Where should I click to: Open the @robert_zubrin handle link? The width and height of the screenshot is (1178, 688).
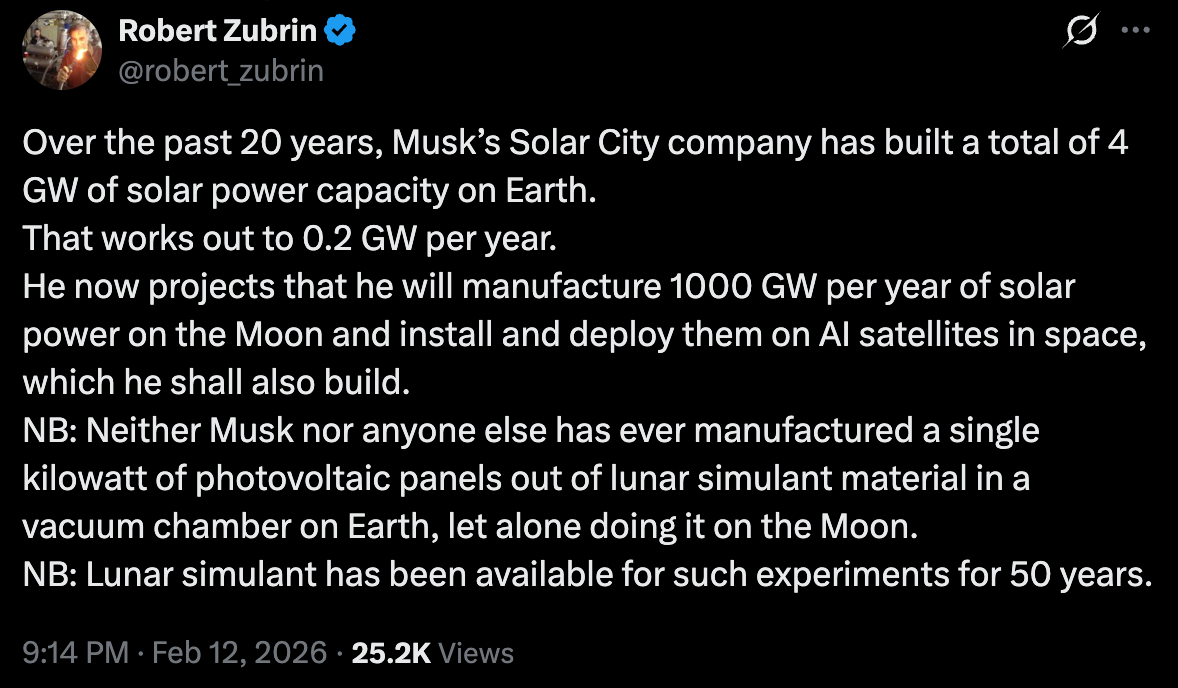[x=221, y=70]
